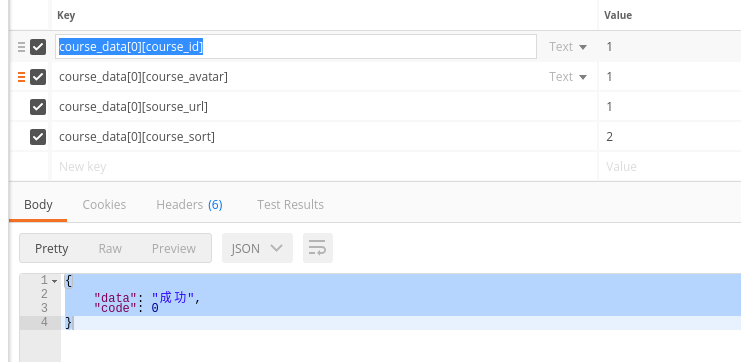The height and width of the screenshot is (362, 741).
Task: Select the Preview view button
Action: 173,248
